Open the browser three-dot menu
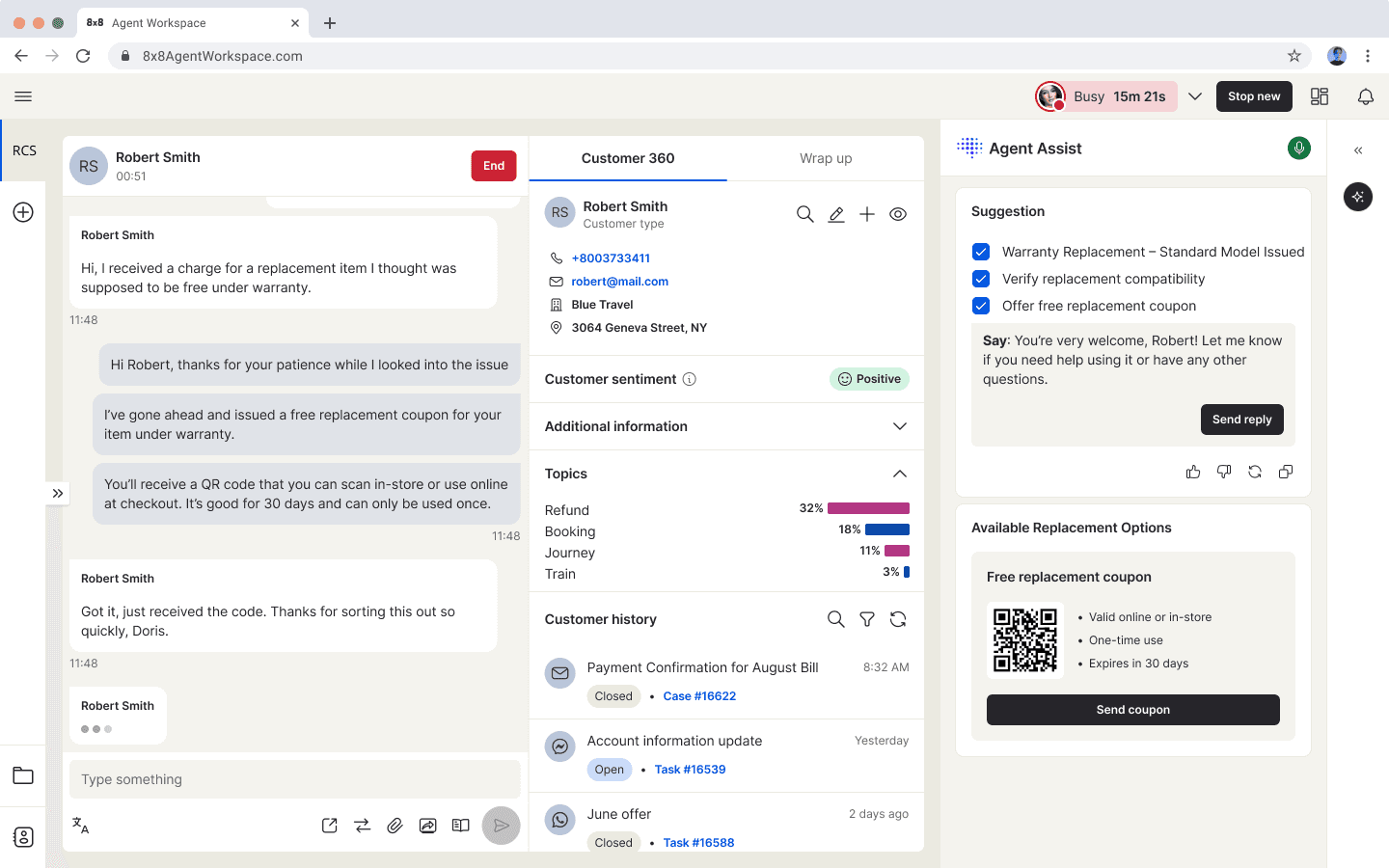 pyautogui.click(x=1368, y=56)
